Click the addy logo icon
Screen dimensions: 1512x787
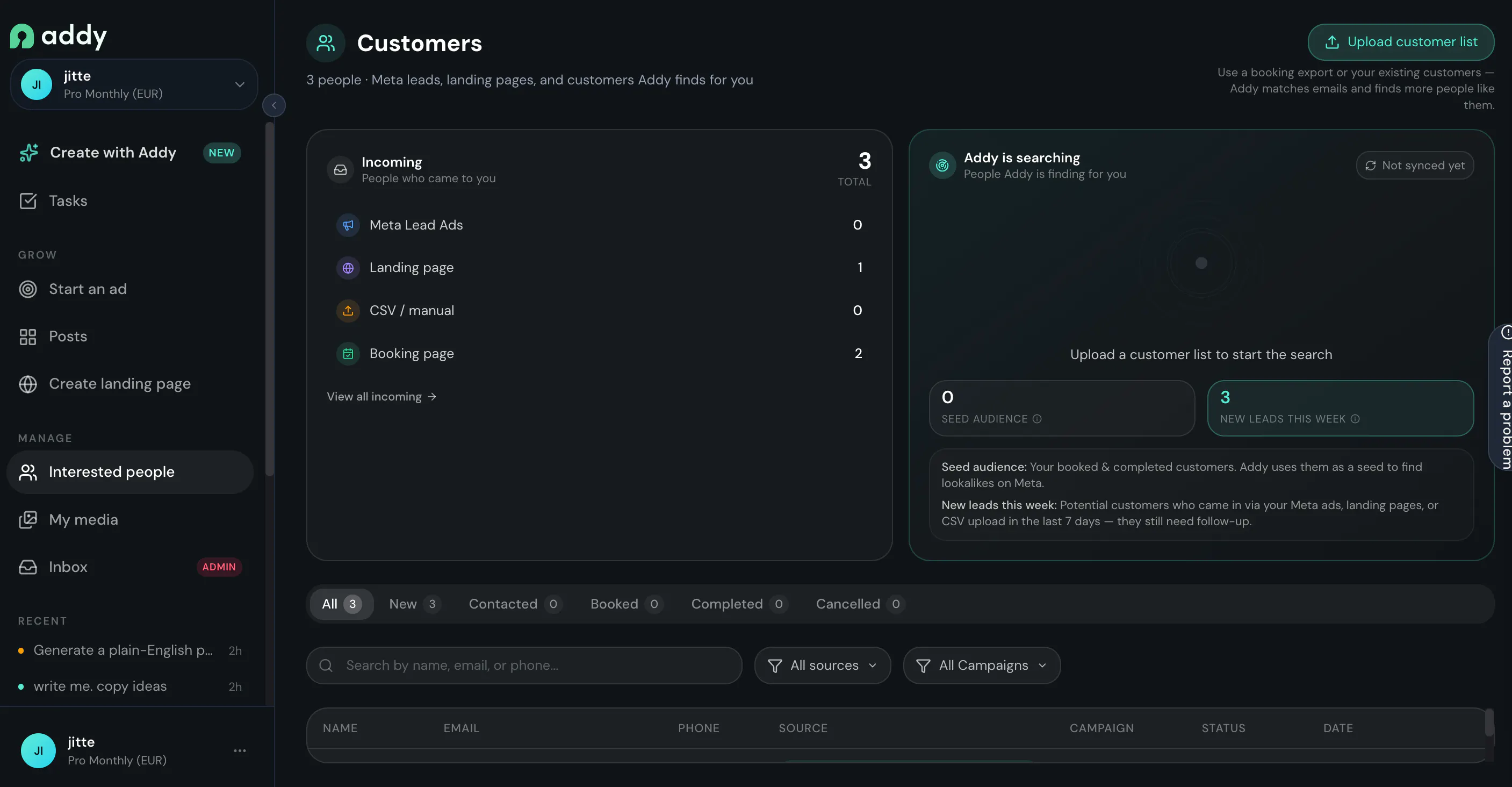click(x=21, y=36)
